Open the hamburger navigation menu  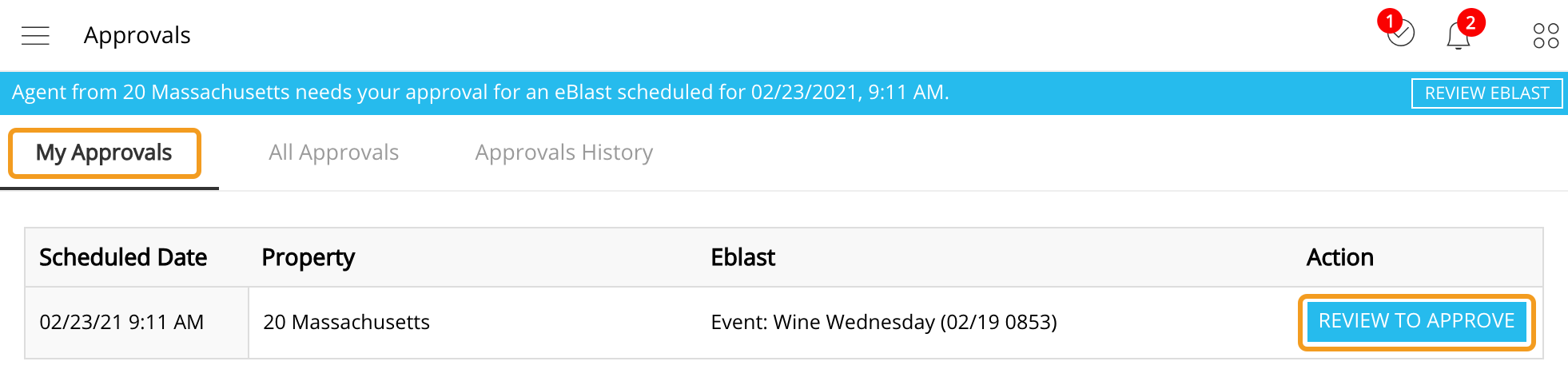[x=35, y=35]
